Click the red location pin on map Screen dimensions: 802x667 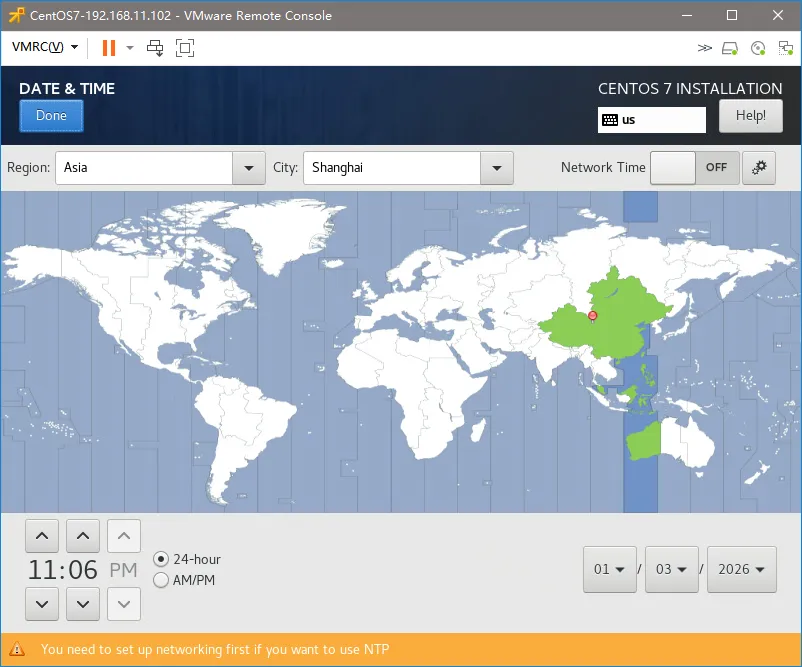pyautogui.click(x=592, y=315)
